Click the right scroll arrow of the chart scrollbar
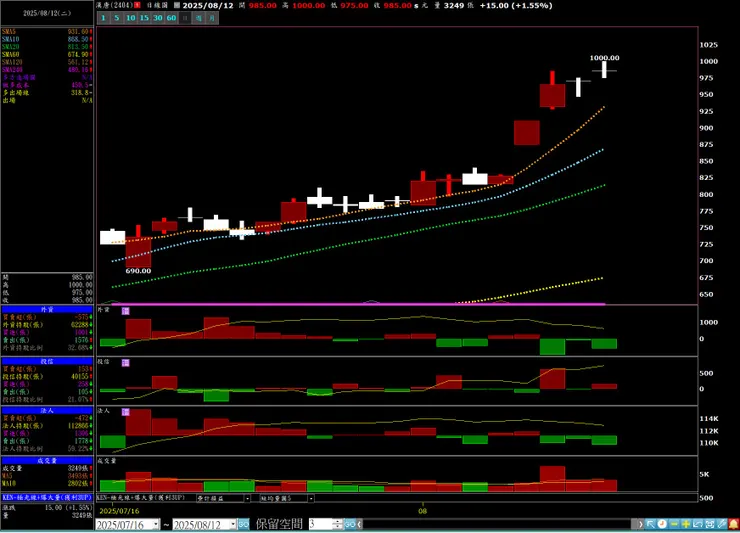Image resolution: width=740 pixels, height=533 pixels. [640, 524]
